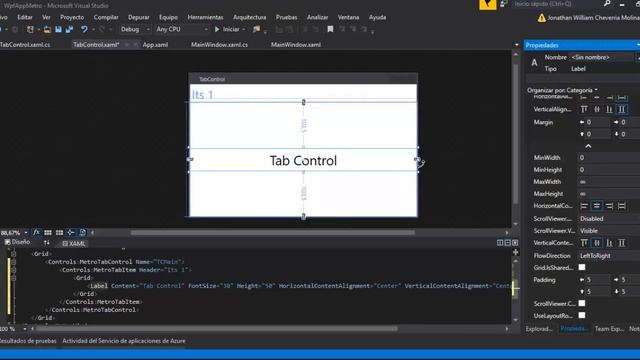The image size is (640, 360).
Task: Click the Undo arrow icon
Action: [84, 29]
